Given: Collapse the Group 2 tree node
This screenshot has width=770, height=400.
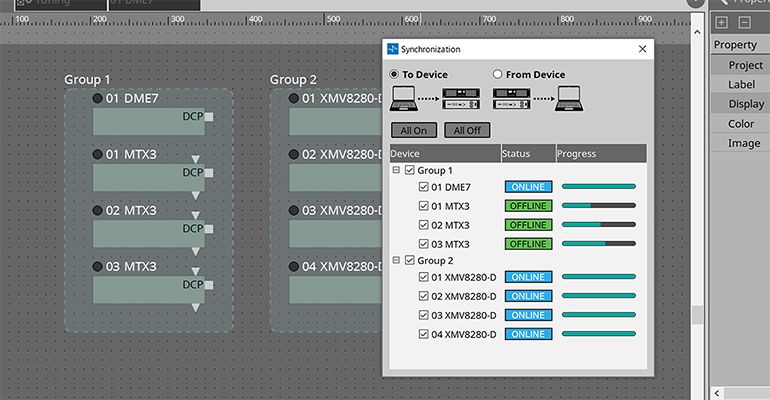Looking at the screenshot, I should coord(396,260).
